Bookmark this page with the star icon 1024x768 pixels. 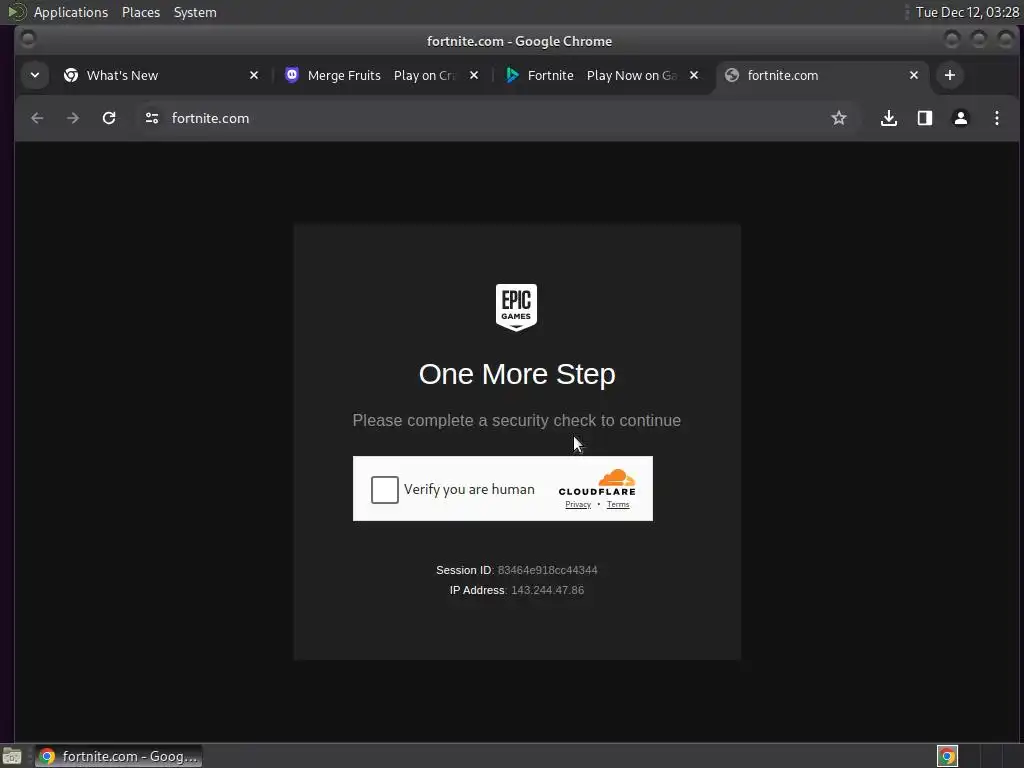point(839,118)
